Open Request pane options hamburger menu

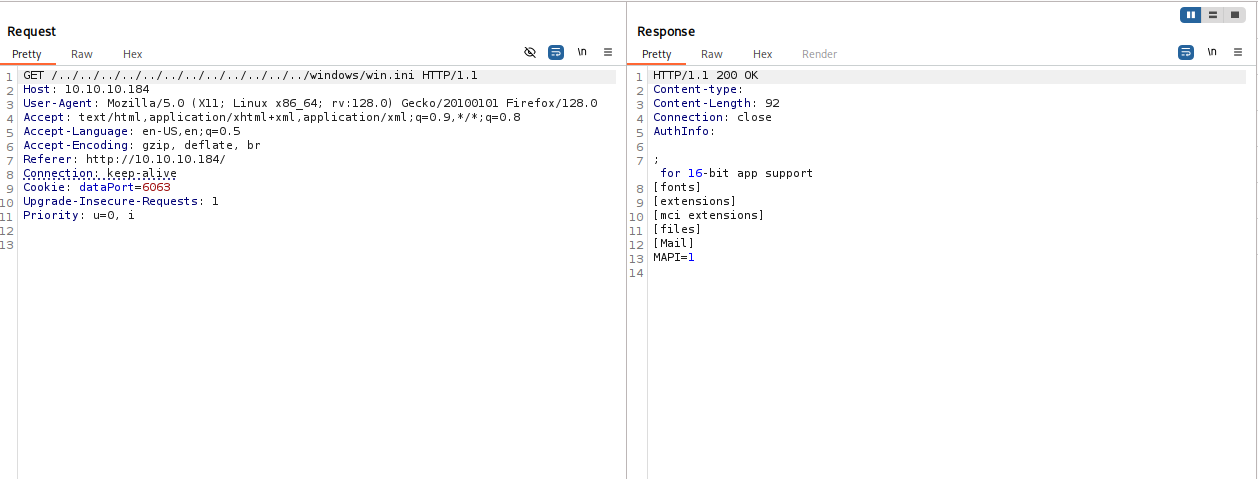pyautogui.click(x=608, y=52)
